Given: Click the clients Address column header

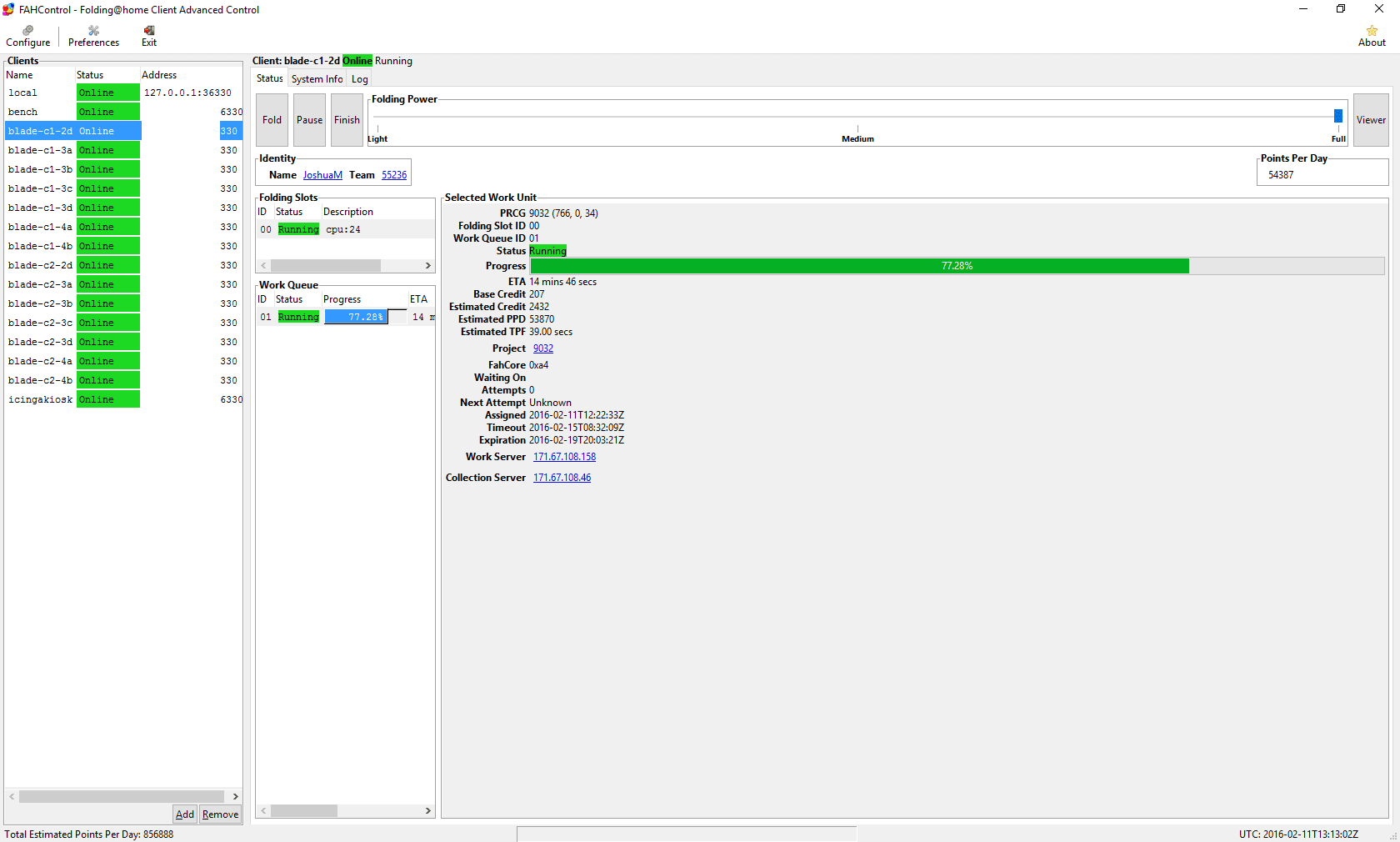Looking at the screenshot, I should pos(191,75).
